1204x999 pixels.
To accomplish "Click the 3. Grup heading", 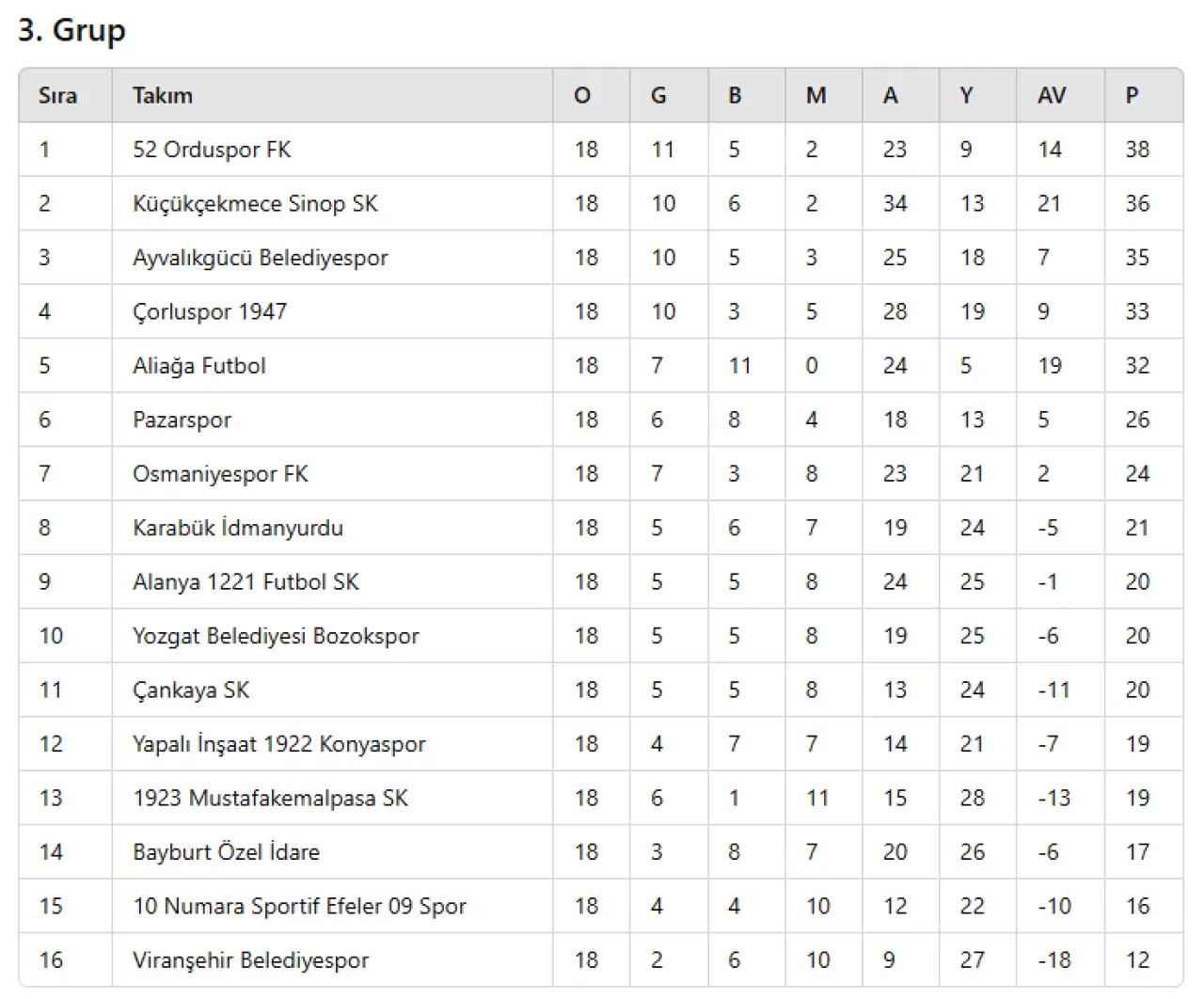I will click(x=71, y=30).
